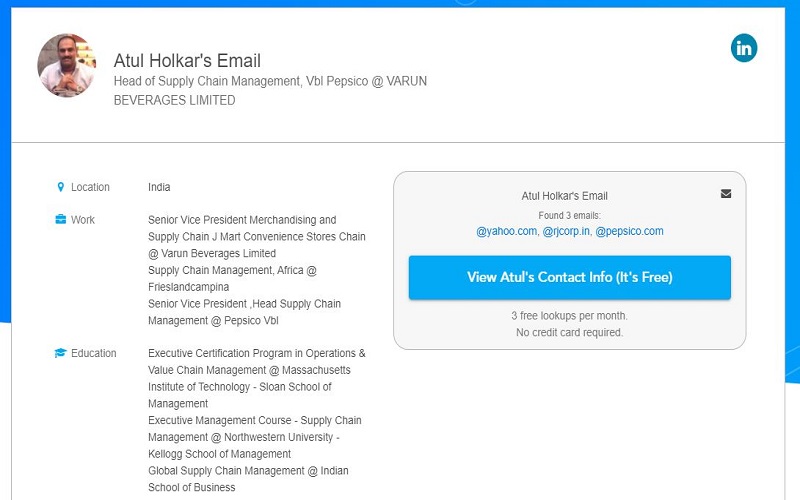The width and height of the screenshot is (800, 500).
Task: Click the briefcase Work icon
Action: point(61,220)
